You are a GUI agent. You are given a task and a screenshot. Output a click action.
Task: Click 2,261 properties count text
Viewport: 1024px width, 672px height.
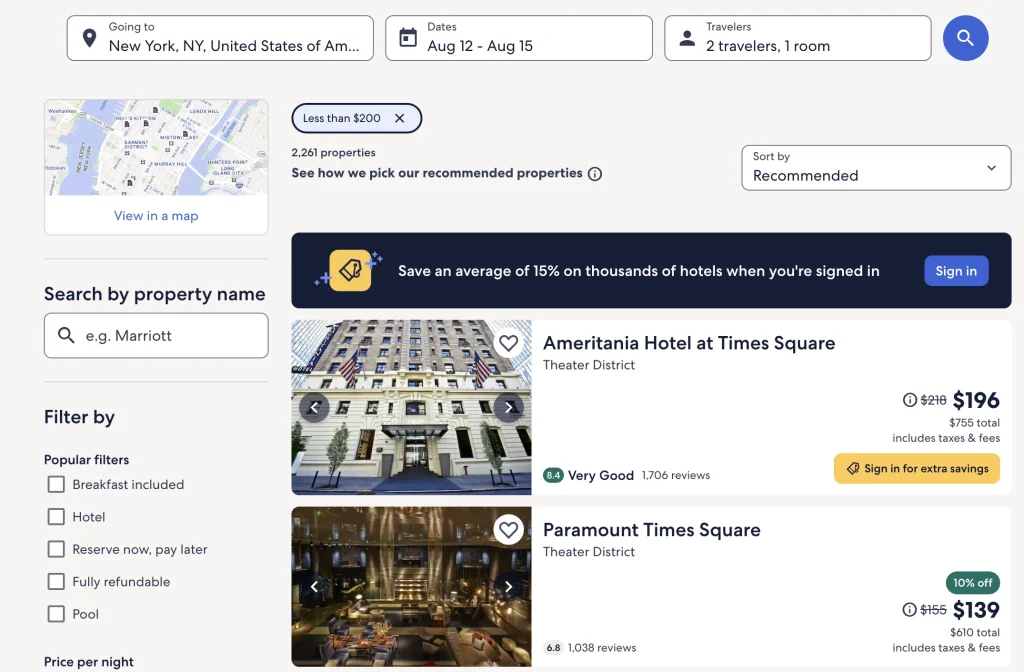[x=333, y=153]
